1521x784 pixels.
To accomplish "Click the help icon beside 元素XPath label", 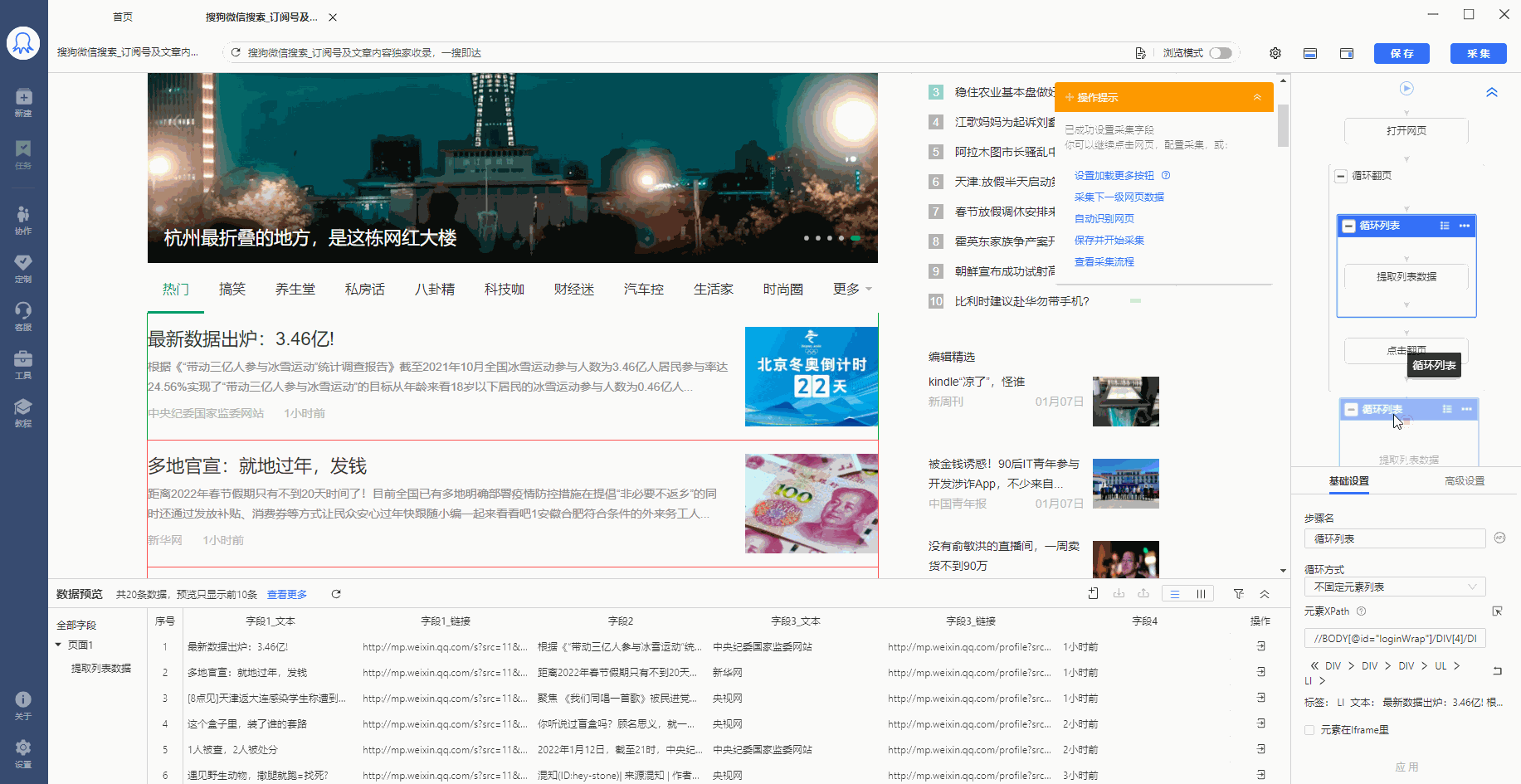I will [1361, 611].
